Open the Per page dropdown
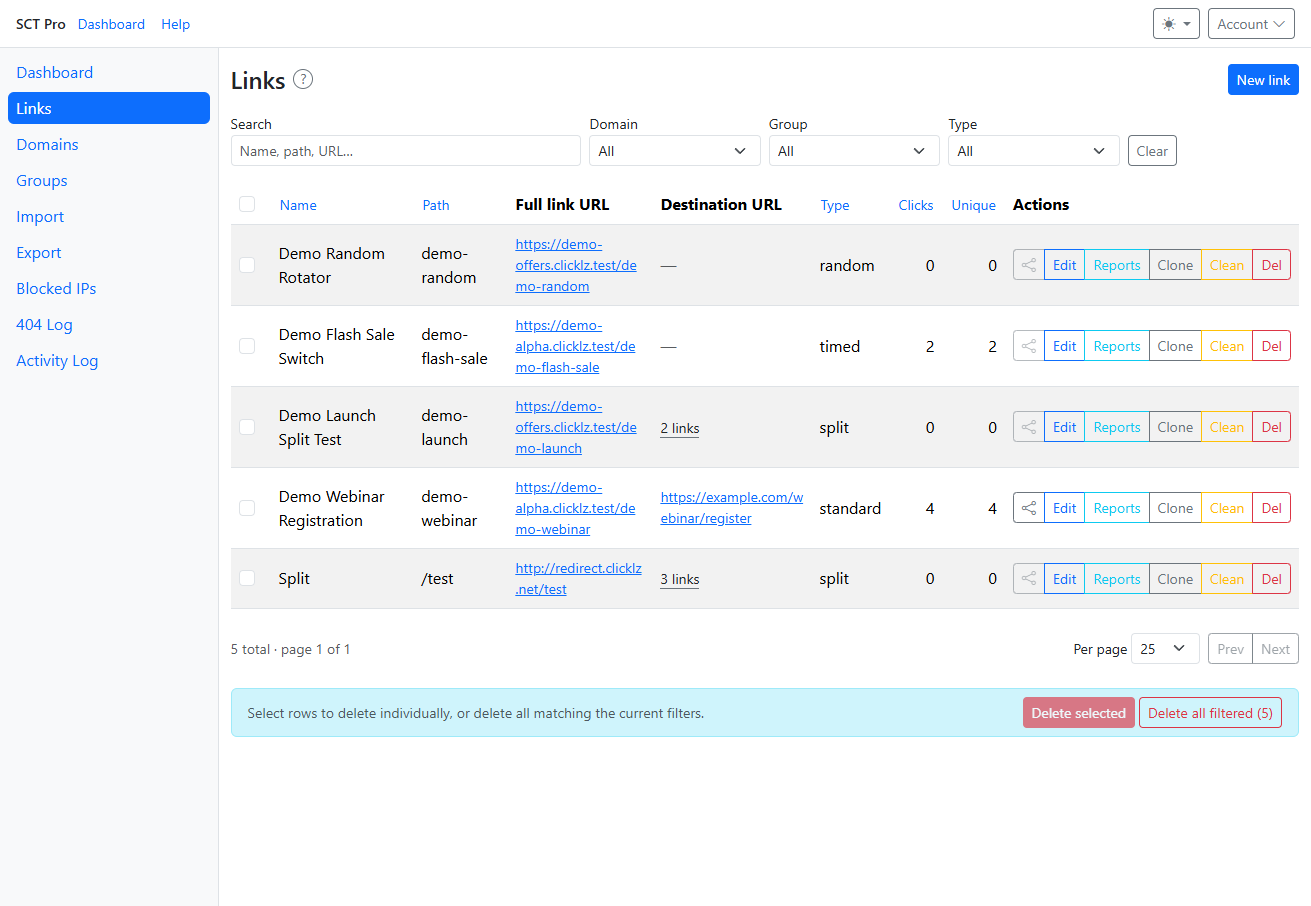Viewport: 1311px width, 906px height. point(1165,649)
